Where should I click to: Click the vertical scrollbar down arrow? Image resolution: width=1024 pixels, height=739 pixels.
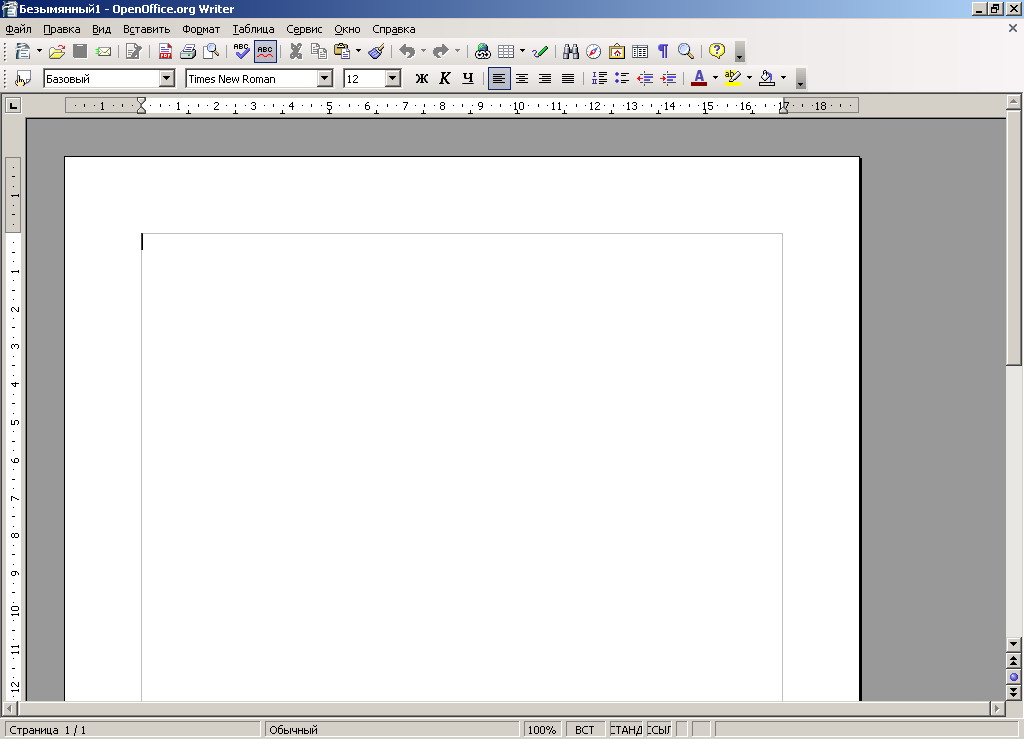1014,644
